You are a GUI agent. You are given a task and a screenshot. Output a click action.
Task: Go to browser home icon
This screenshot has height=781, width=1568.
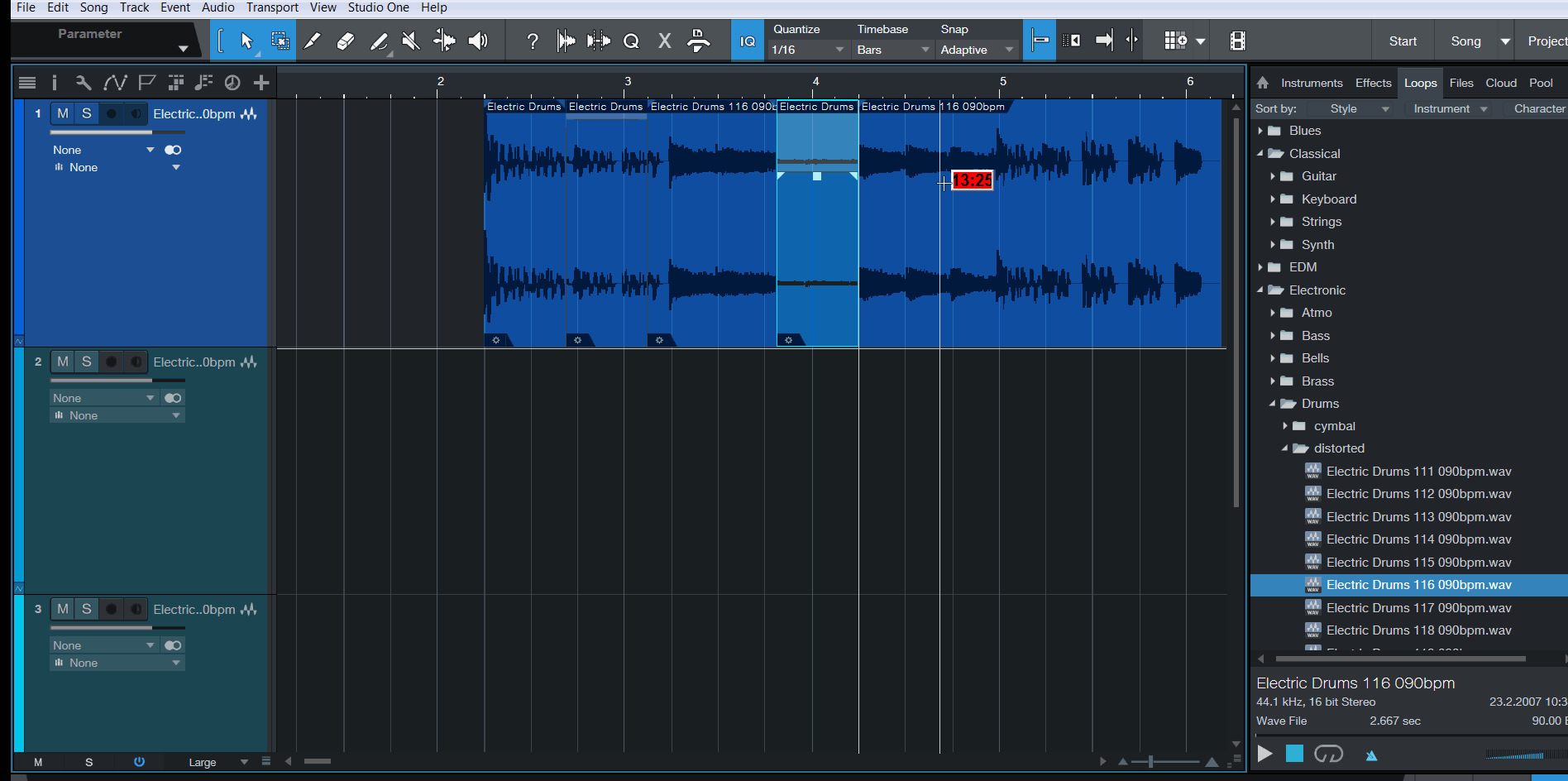(1262, 83)
